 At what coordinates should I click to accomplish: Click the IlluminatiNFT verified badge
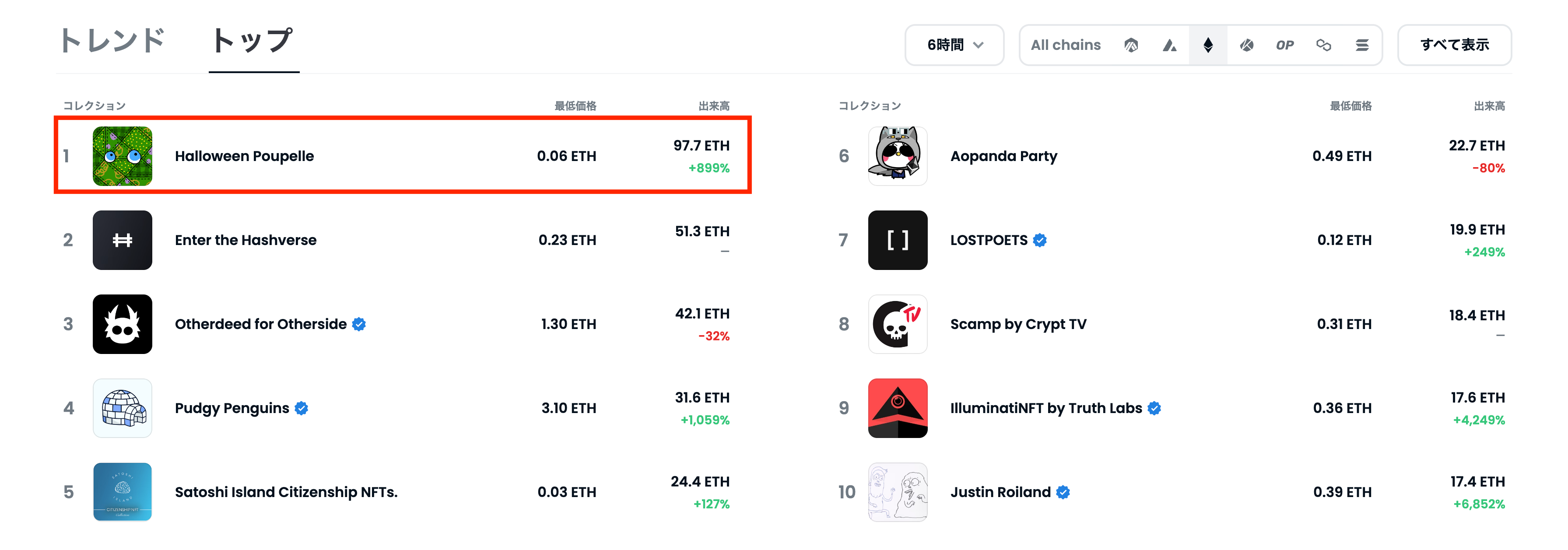click(1155, 408)
